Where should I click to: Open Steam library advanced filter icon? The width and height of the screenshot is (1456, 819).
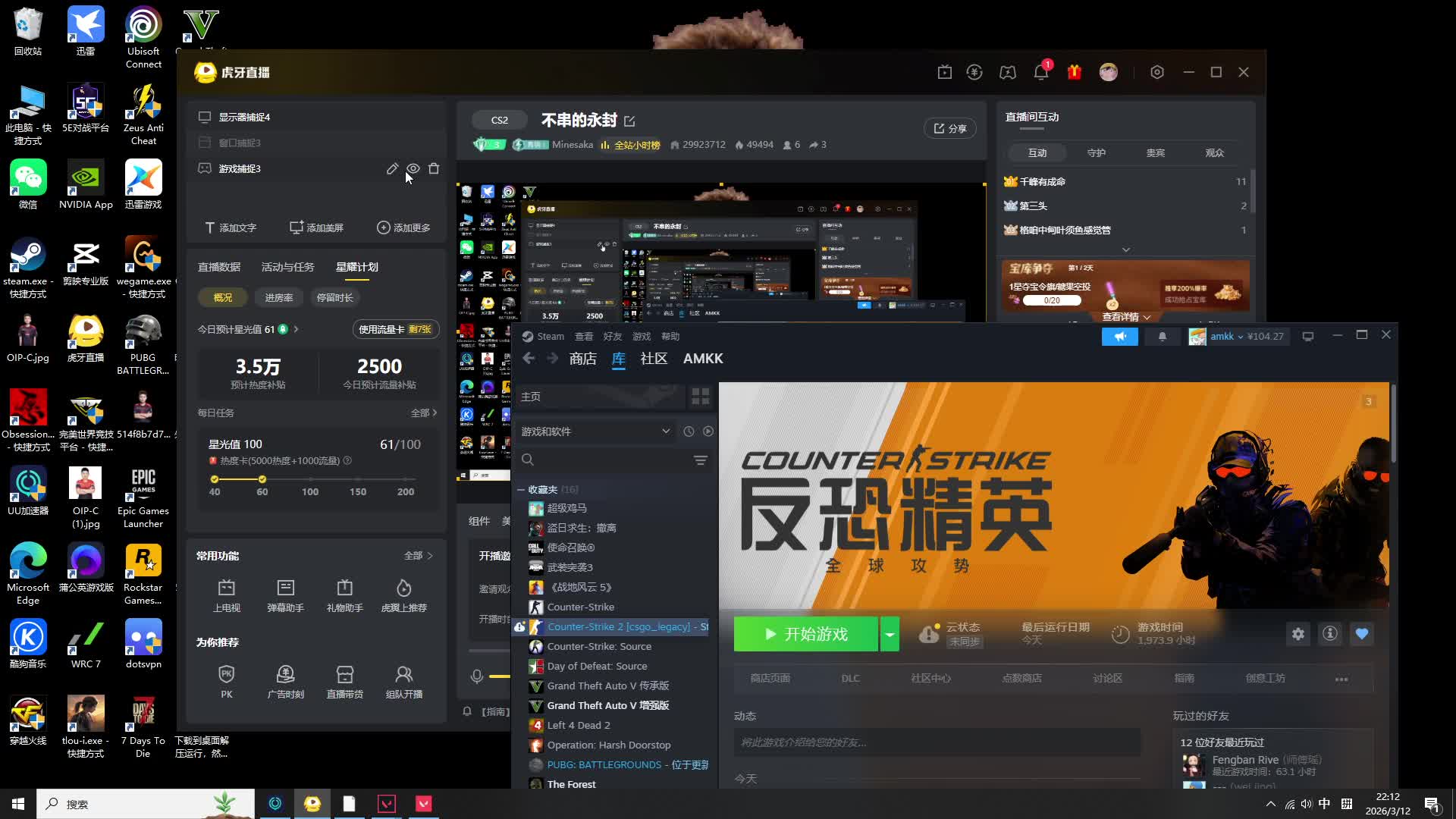pyautogui.click(x=700, y=460)
